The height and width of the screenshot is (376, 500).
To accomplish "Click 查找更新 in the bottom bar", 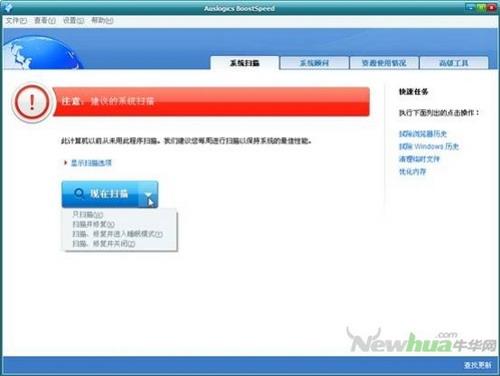I will [x=477, y=365].
